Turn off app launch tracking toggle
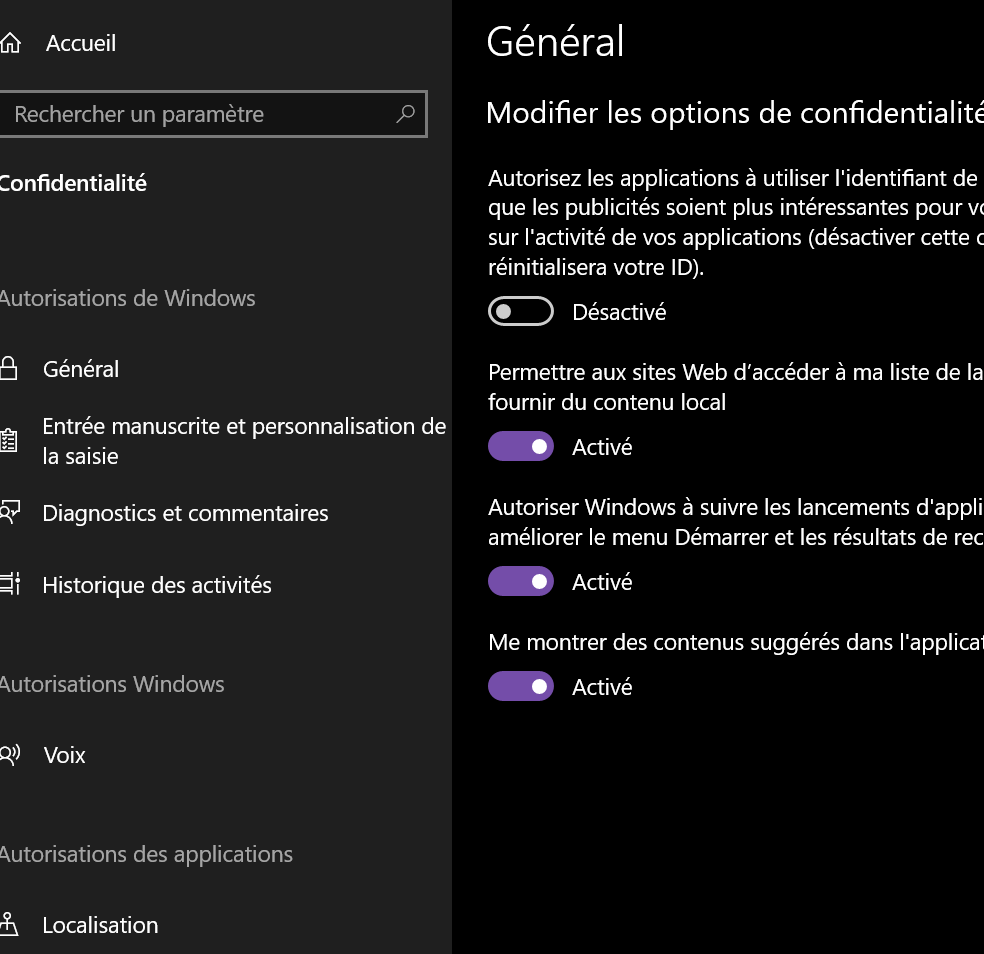This screenshot has width=984, height=954. tap(521, 581)
